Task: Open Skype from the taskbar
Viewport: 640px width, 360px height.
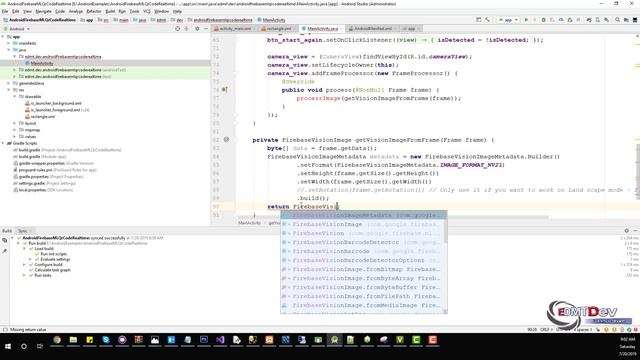Action: pyautogui.click(x=106, y=340)
